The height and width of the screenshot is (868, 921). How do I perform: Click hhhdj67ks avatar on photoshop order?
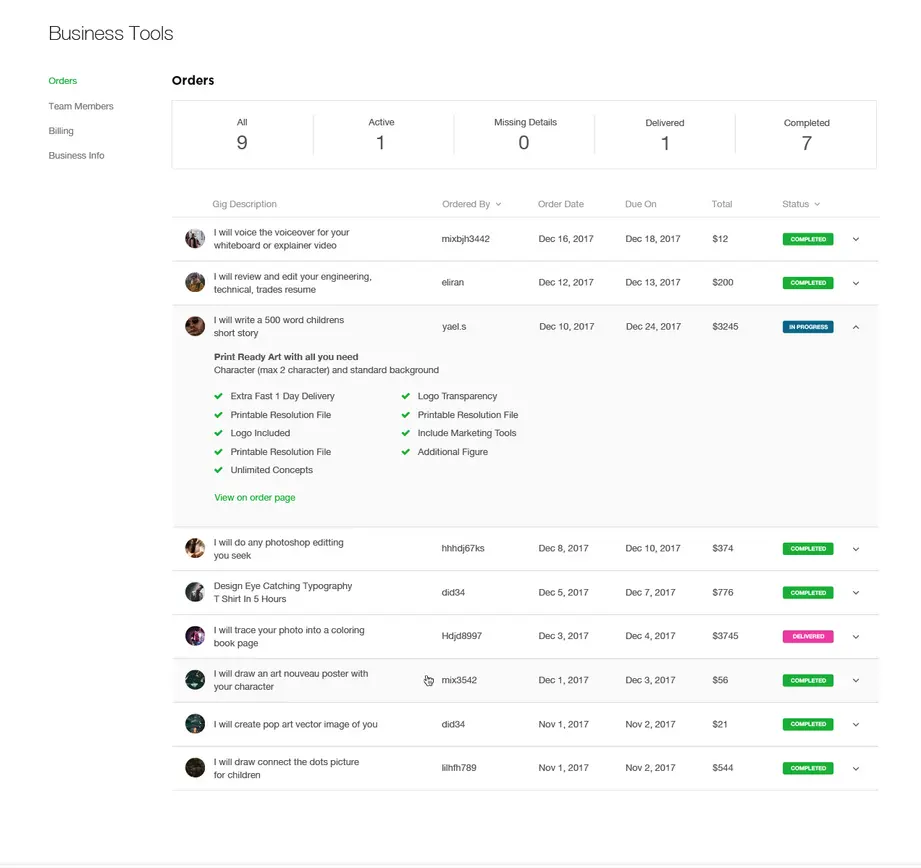(194, 548)
